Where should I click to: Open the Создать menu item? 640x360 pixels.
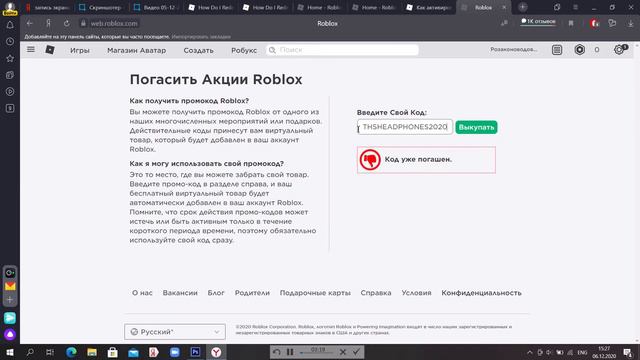pyautogui.click(x=198, y=50)
